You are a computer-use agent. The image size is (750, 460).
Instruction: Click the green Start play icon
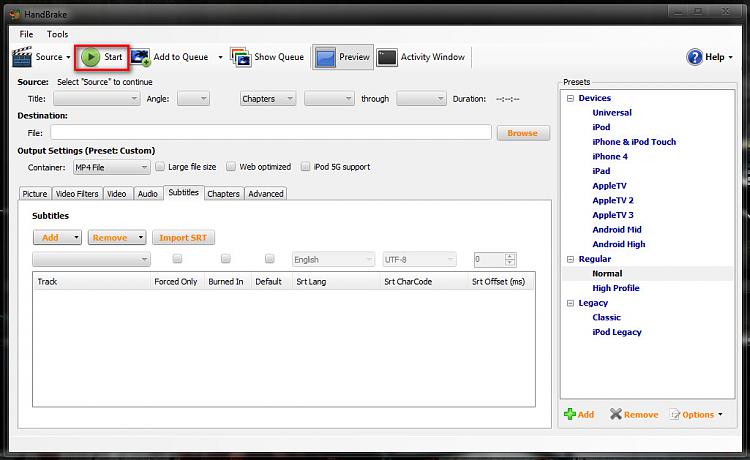click(90, 57)
